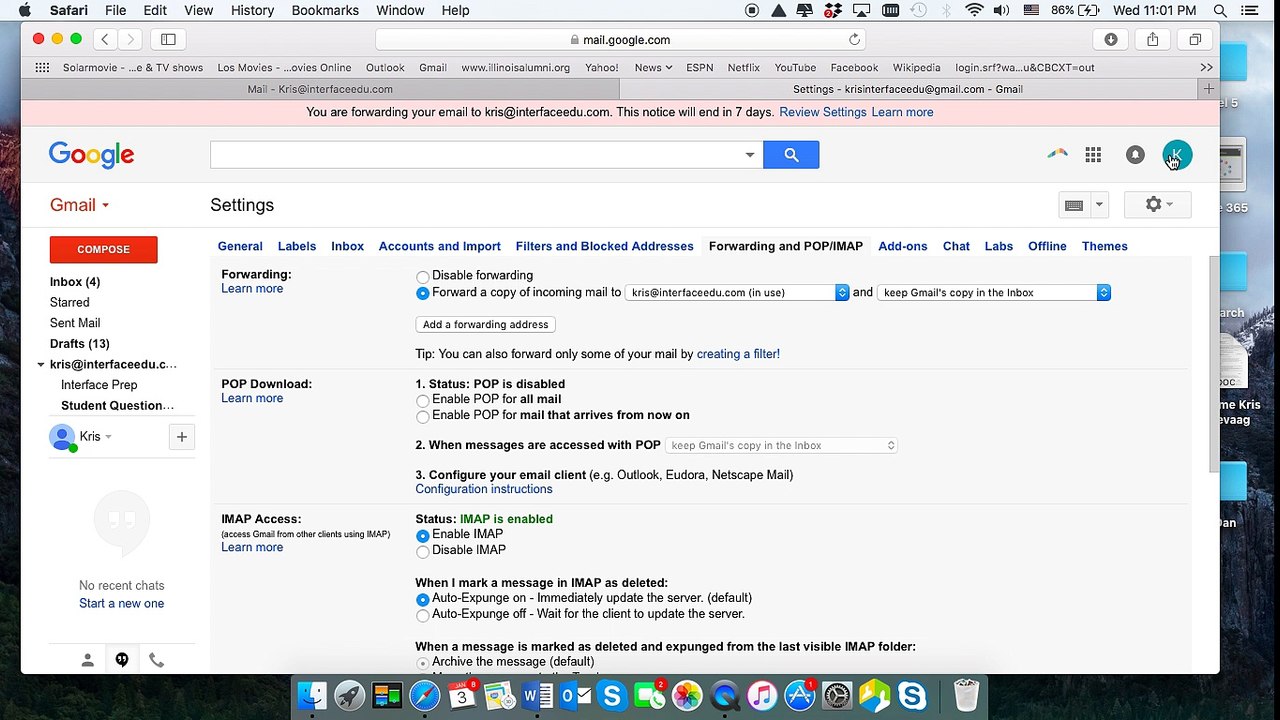The image size is (1280, 720).
Task: Open the App Store from the Dock
Action: click(x=799, y=695)
